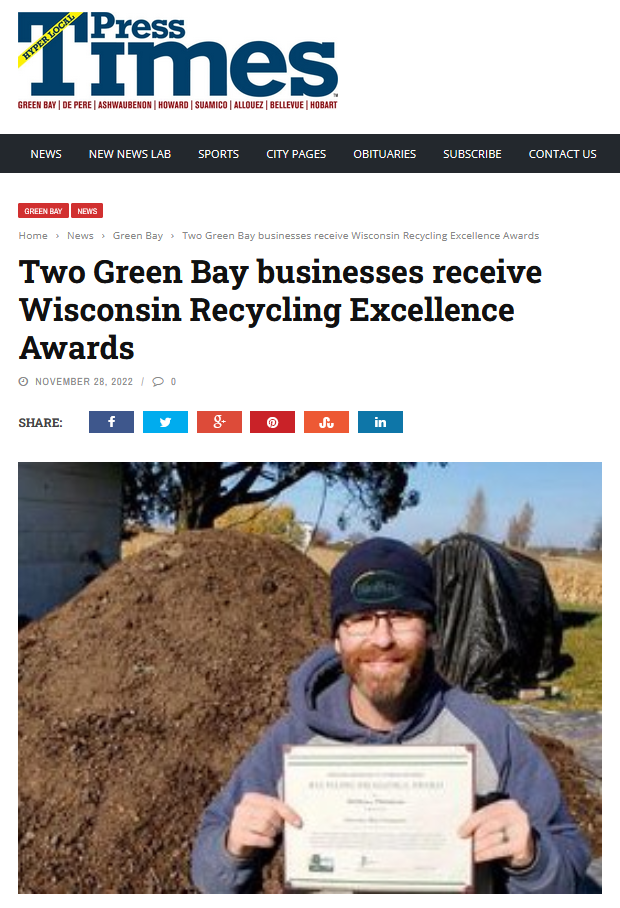620x908 pixels.
Task: Go to Home breadcrumb link
Action: (x=33, y=236)
